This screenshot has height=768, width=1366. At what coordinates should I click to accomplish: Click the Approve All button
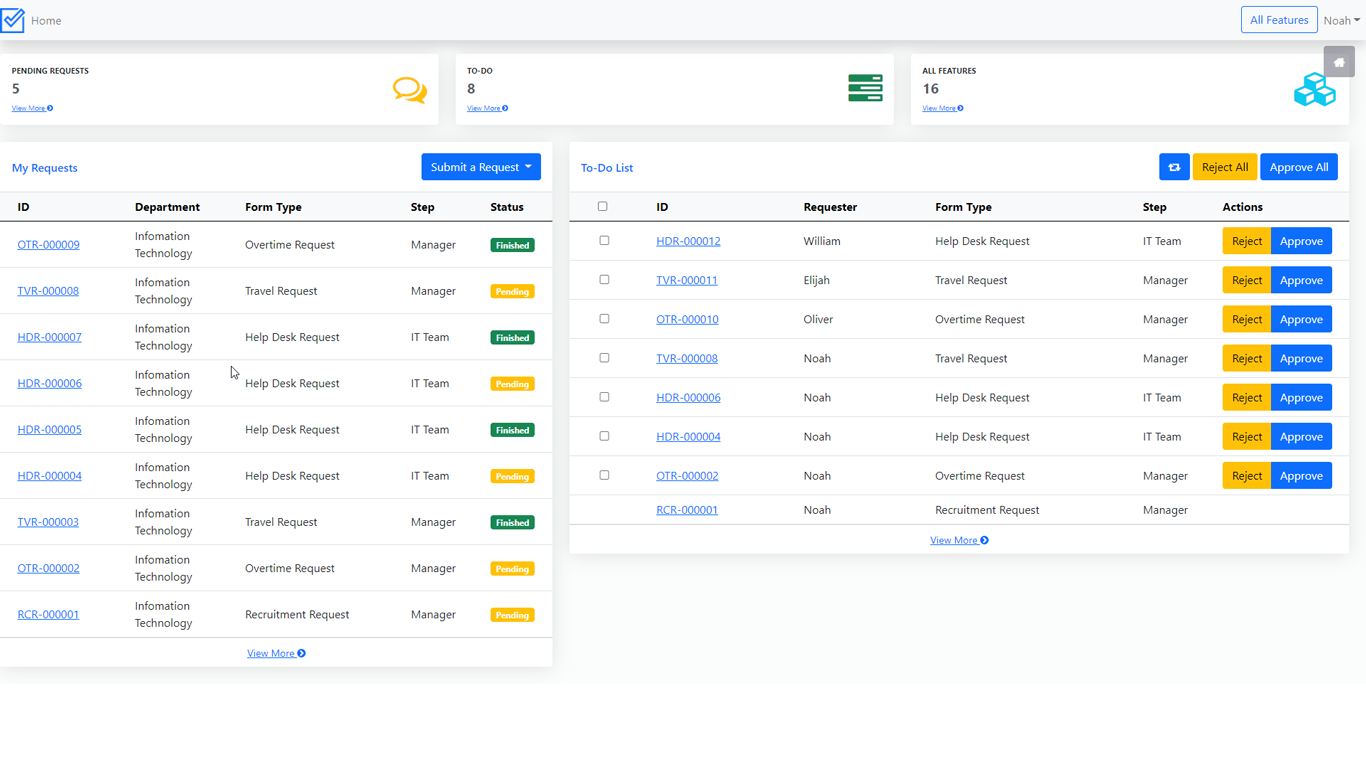1299,166
